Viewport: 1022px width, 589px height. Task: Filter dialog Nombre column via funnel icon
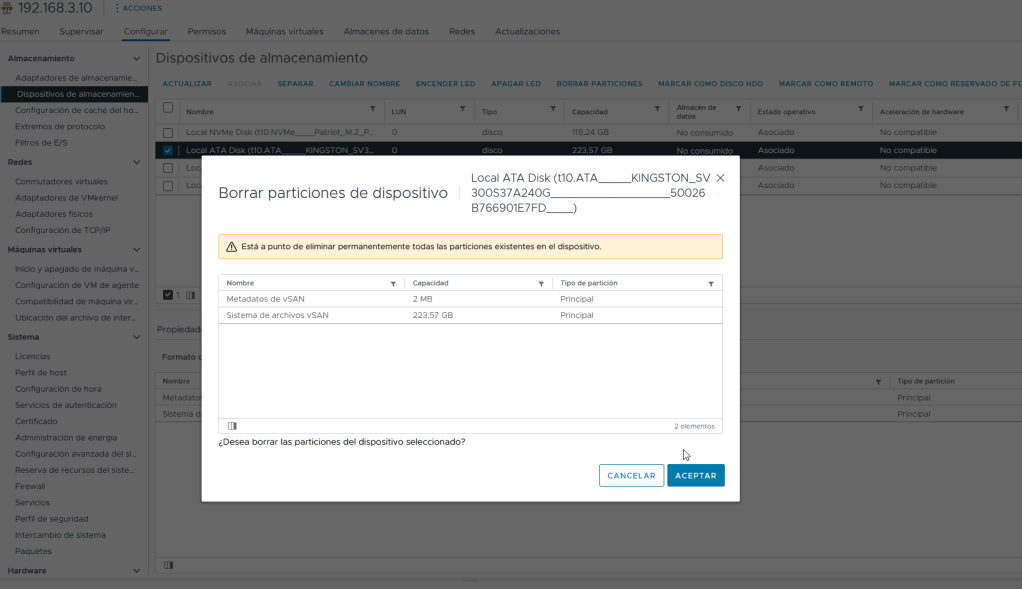click(393, 284)
